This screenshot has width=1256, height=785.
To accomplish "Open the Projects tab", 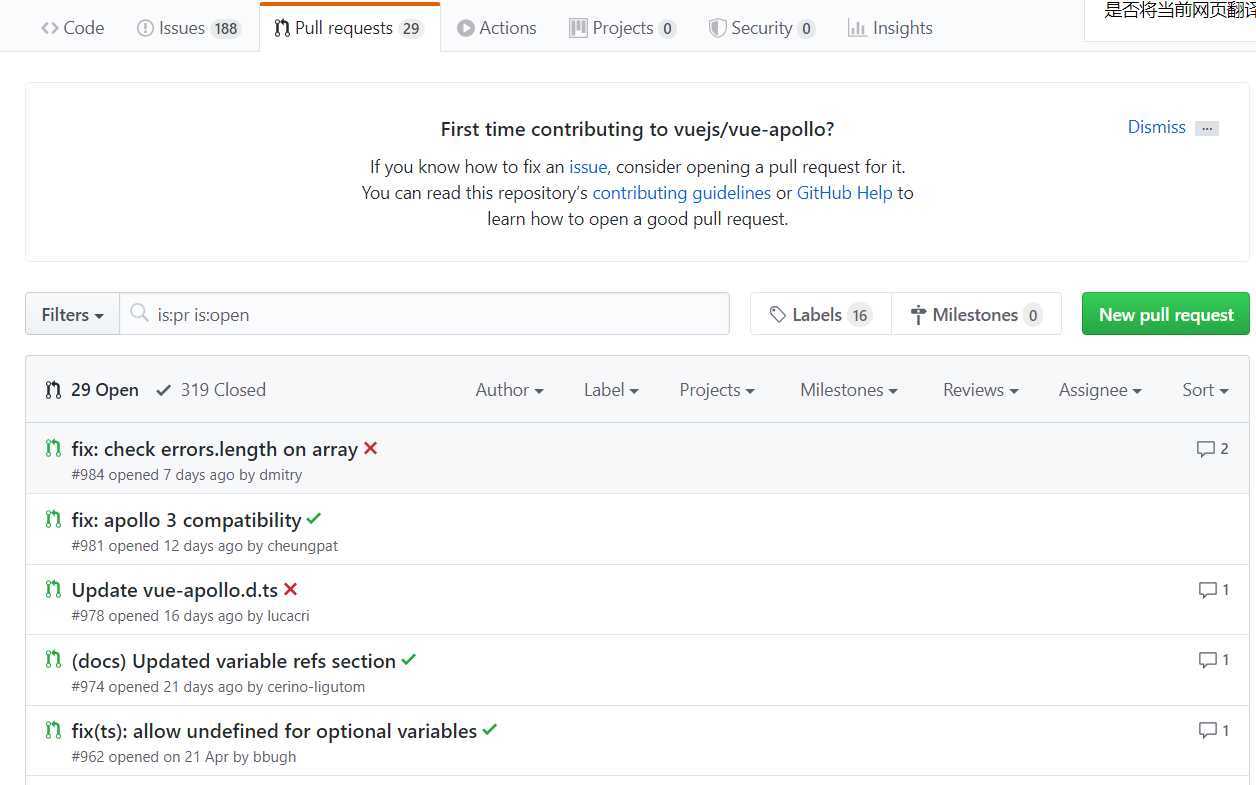I will tap(623, 28).
